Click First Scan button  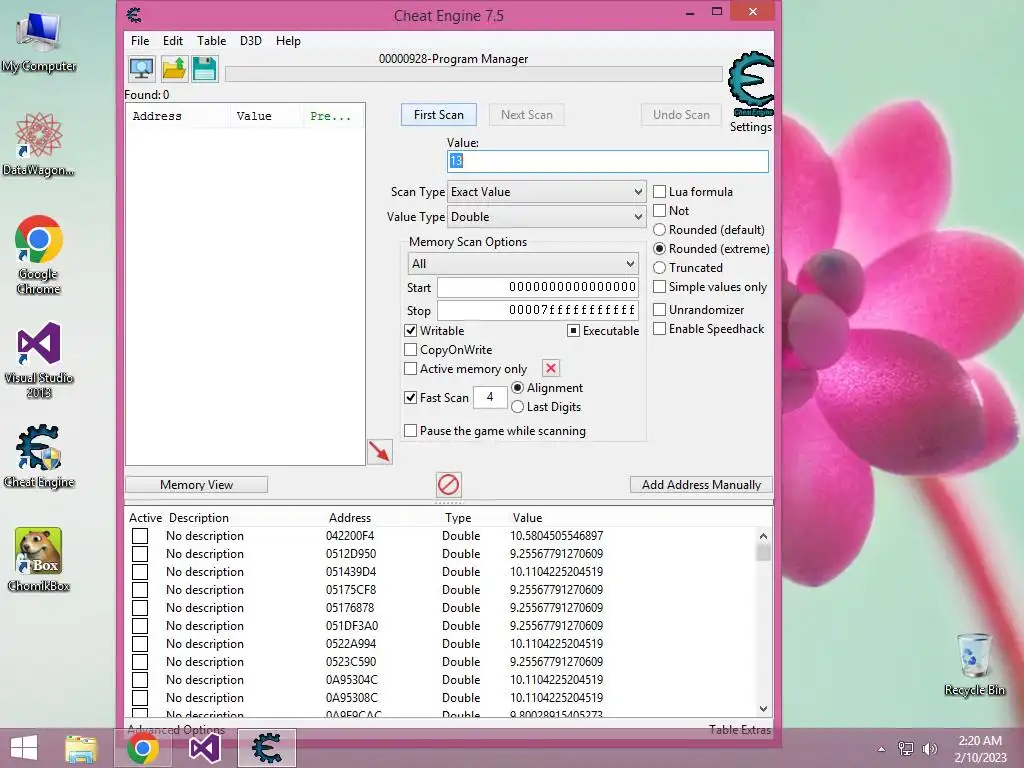[439, 114]
